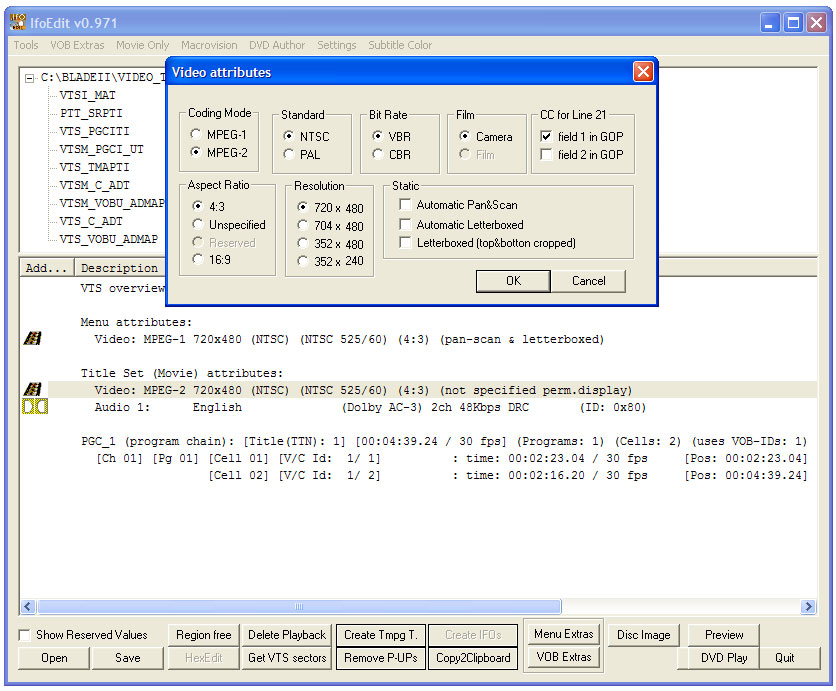Image resolution: width=836 pixels, height=691 pixels.
Task: Click Remove P-UPs button
Action: click(381, 658)
